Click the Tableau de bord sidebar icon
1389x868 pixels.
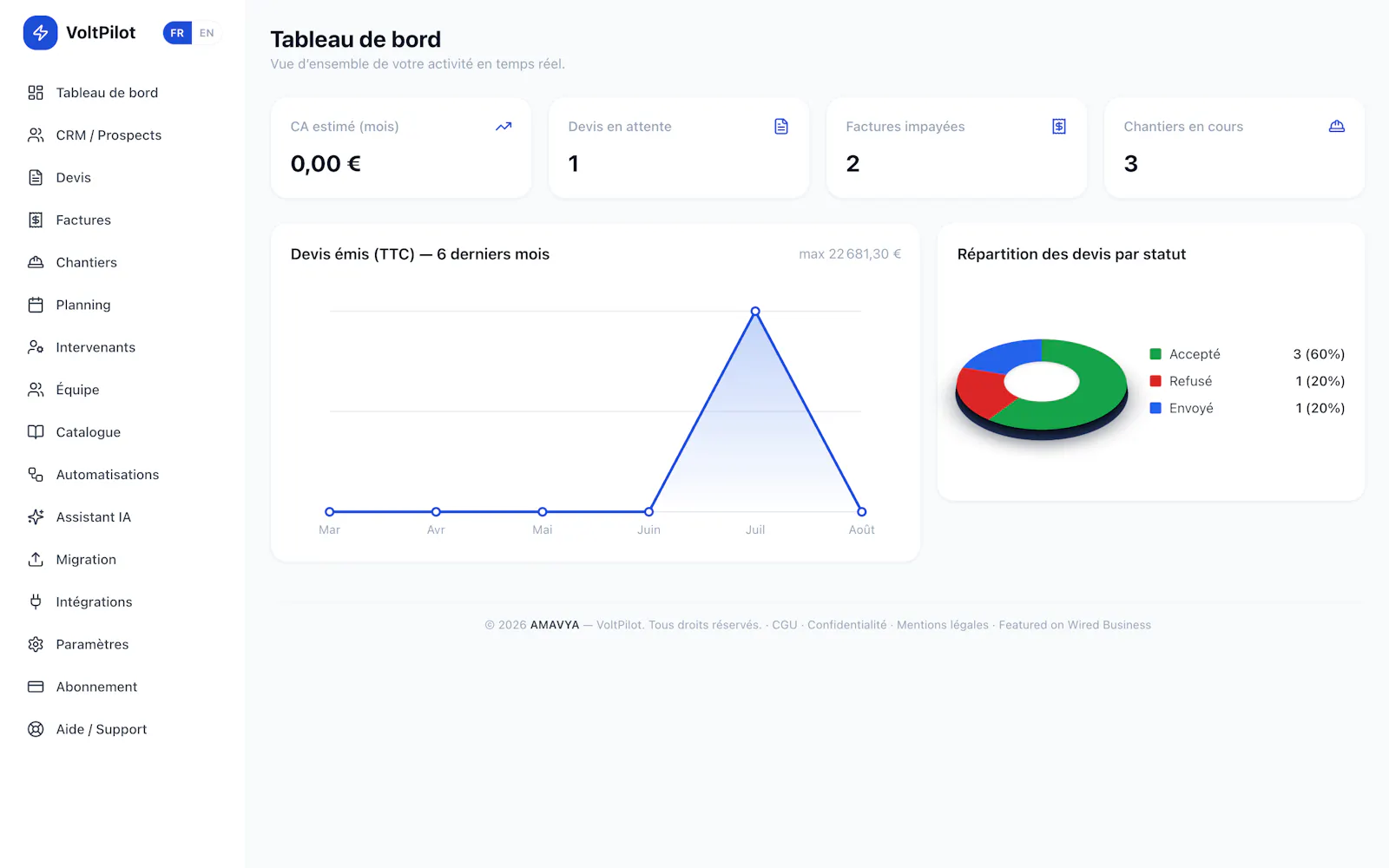(36, 93)
